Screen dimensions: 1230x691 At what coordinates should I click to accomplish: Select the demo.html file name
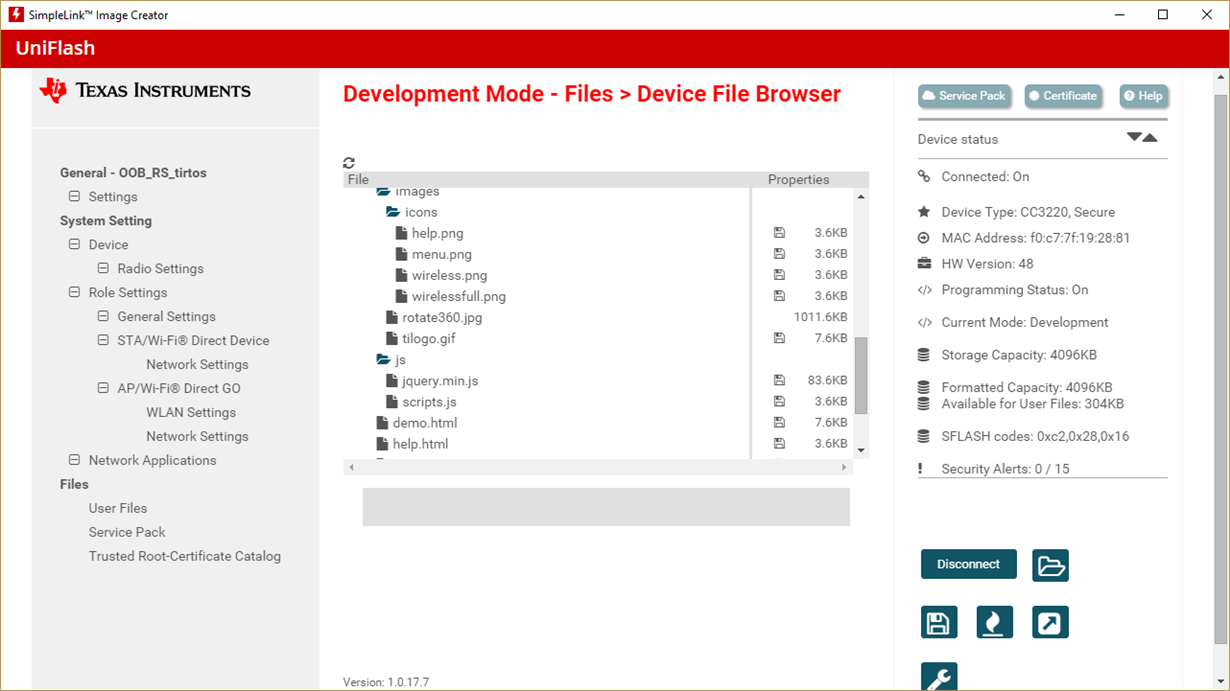[x=425, y=423]
